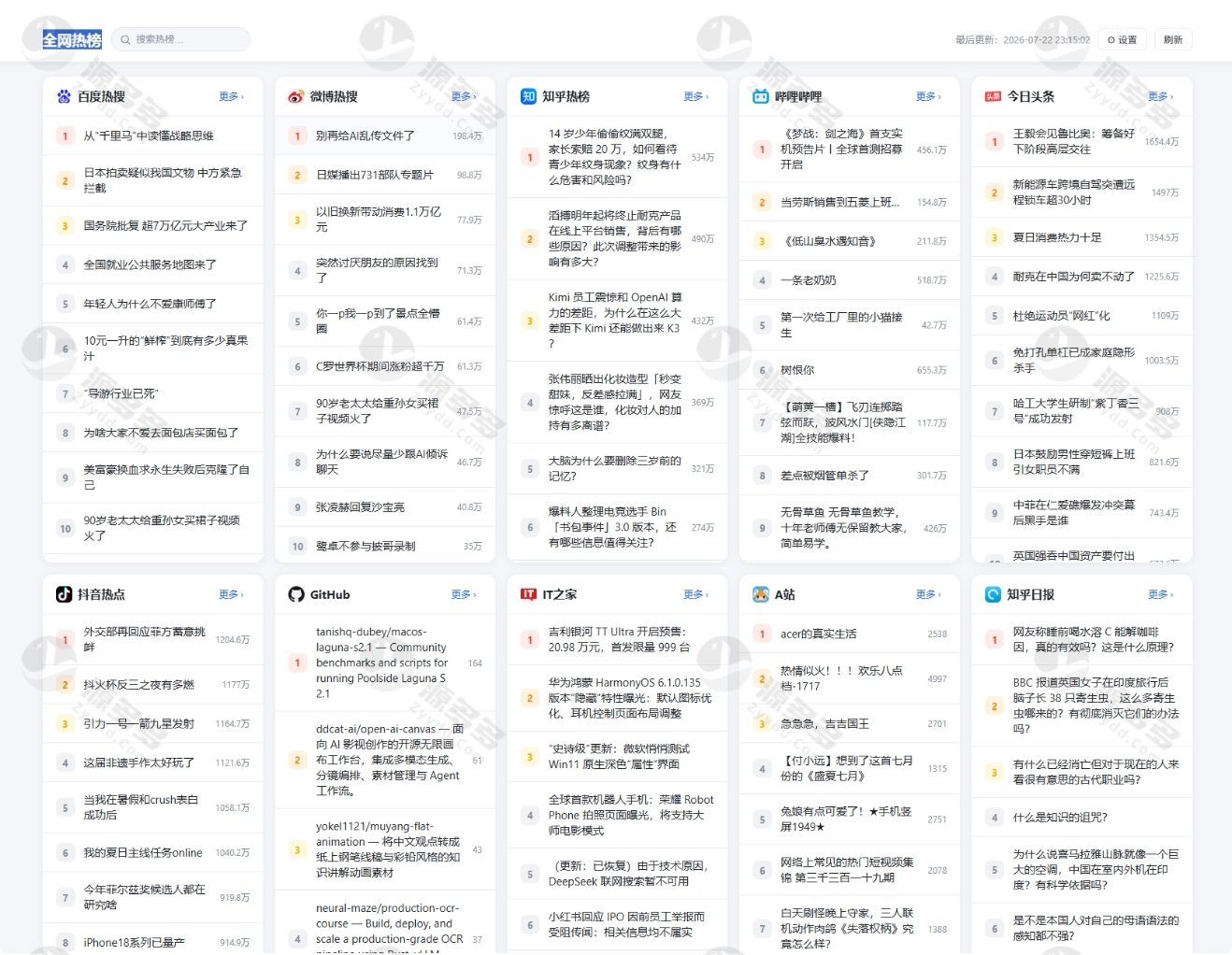This screenshot has width=1232, height=955.
Task: Click the 微博热搜 Weibo logo icon
Action: coord(296,96)
